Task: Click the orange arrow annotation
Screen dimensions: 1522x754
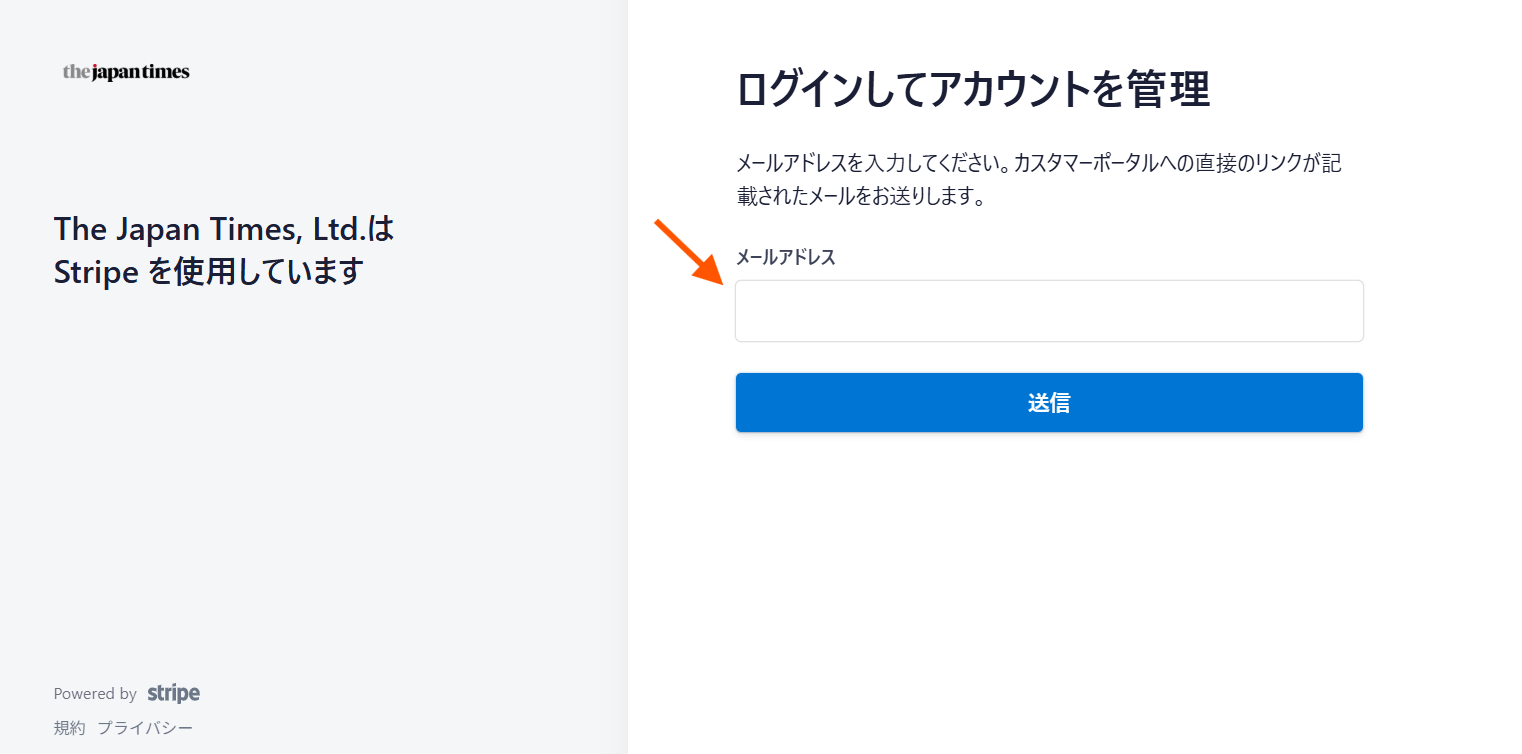Action: point(688,252)
